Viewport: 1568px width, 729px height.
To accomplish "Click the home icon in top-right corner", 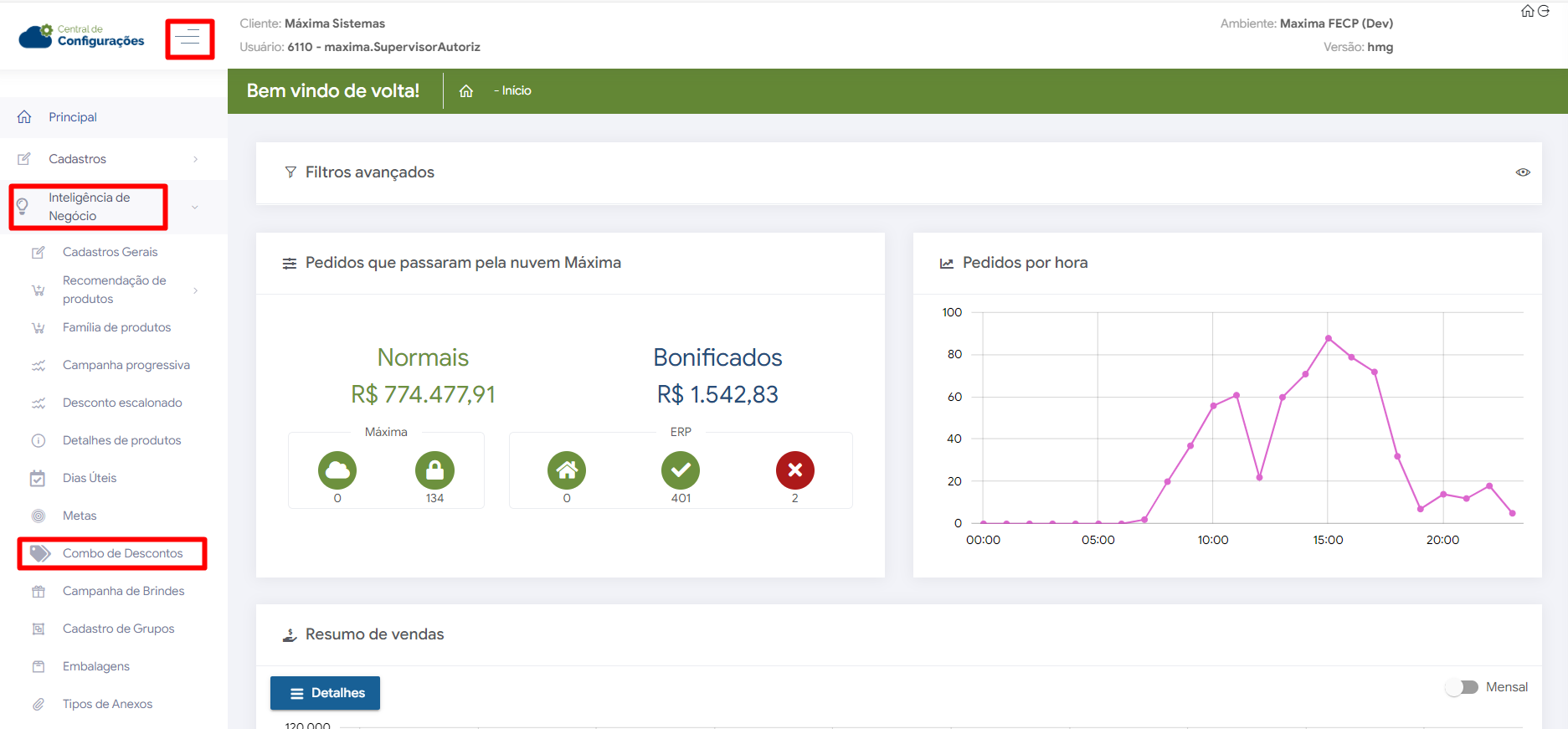I will click(x=1528, y=11).
